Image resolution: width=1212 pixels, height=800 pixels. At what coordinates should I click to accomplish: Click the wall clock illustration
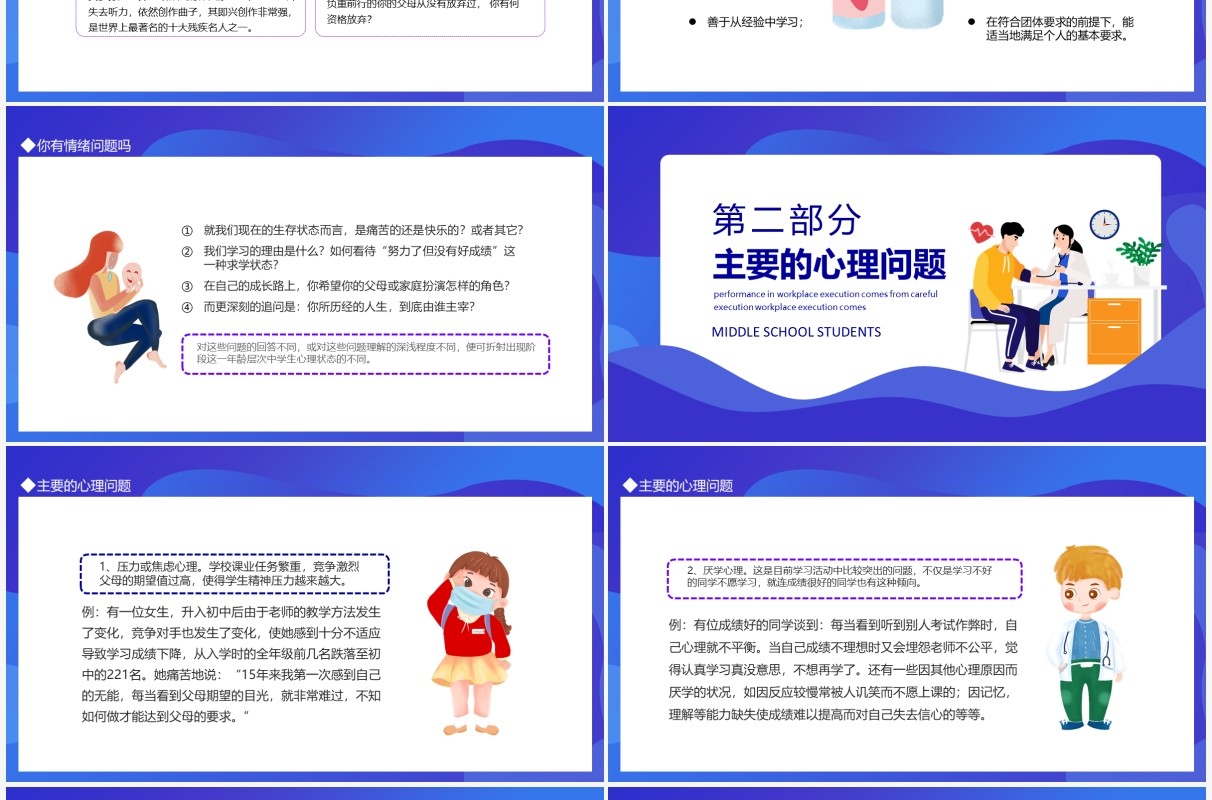click(x=1104, y=224)
